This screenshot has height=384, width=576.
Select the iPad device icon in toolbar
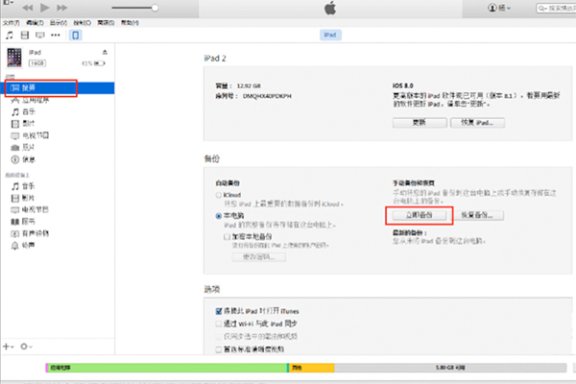75,35
